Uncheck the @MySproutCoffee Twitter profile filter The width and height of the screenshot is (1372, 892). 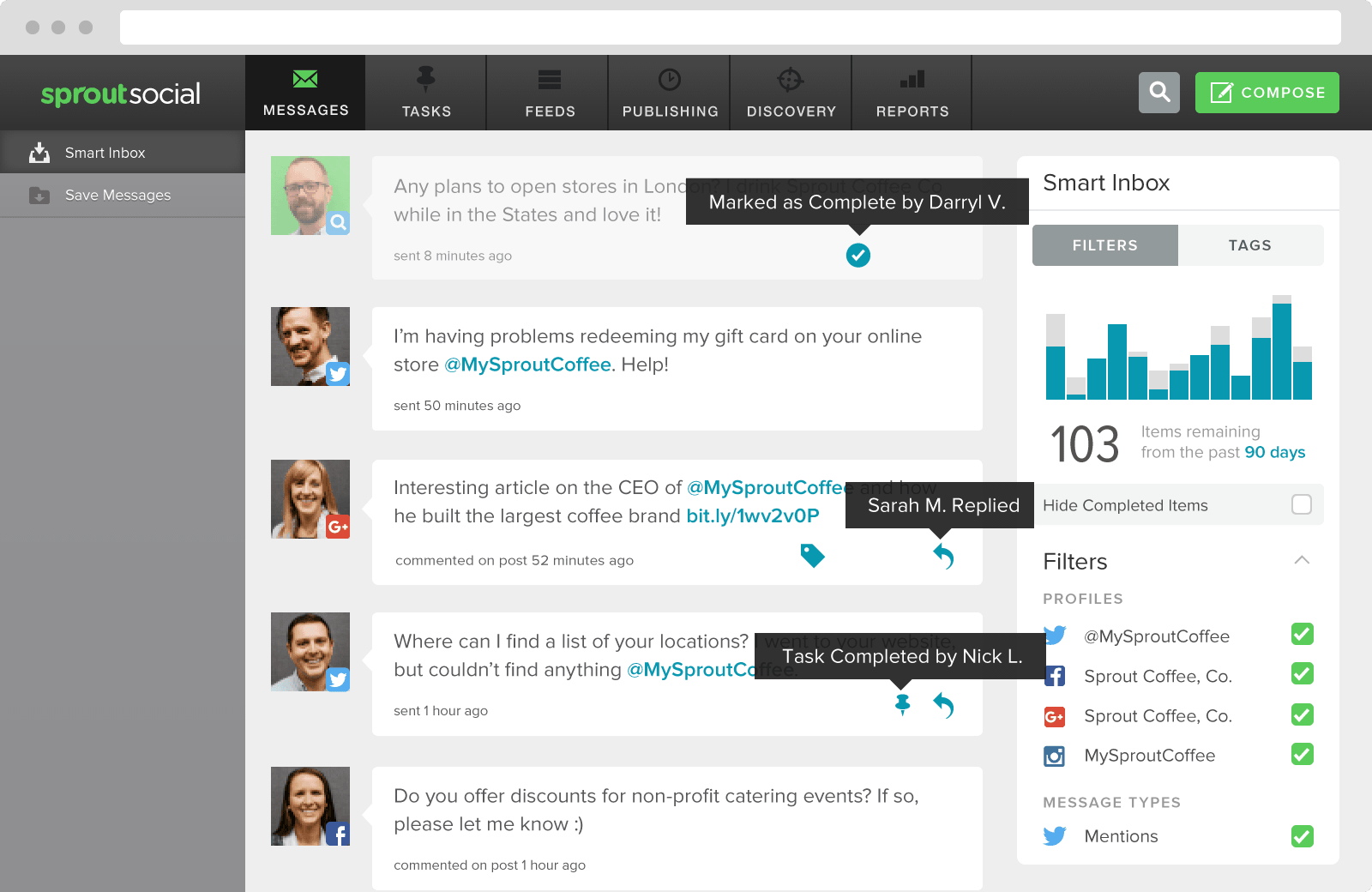1302,635
